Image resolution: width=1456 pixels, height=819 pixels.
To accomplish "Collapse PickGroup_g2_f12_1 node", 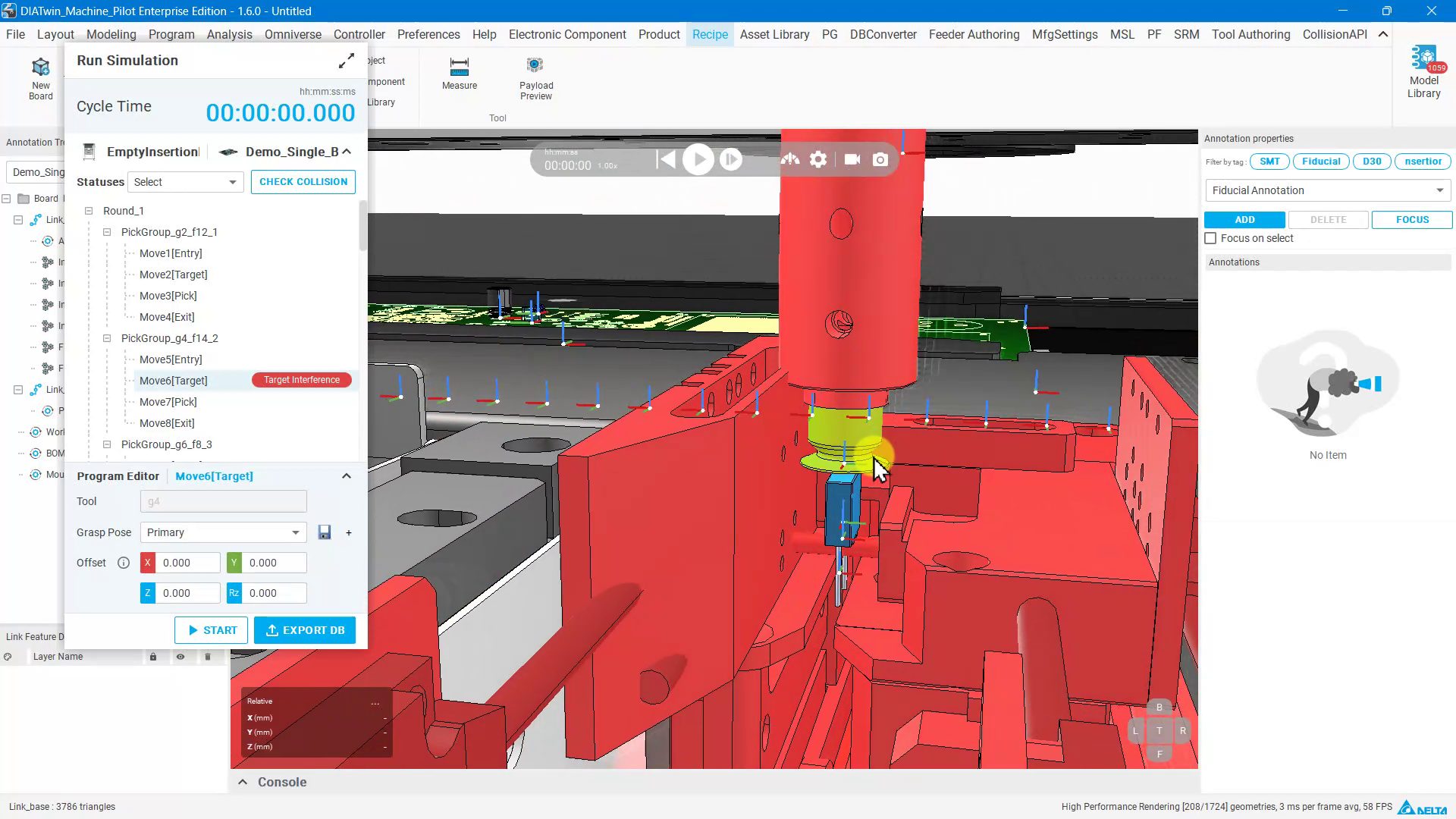I will tap(107, 232).
